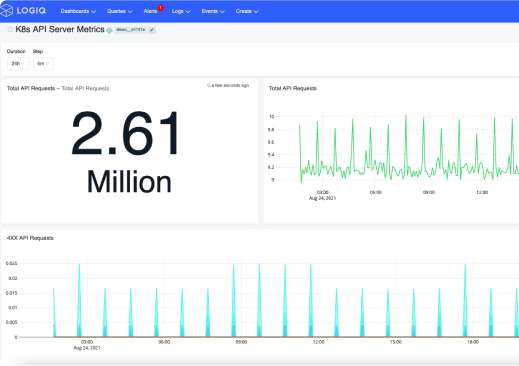Open the Alerts page

pos(150,11)
